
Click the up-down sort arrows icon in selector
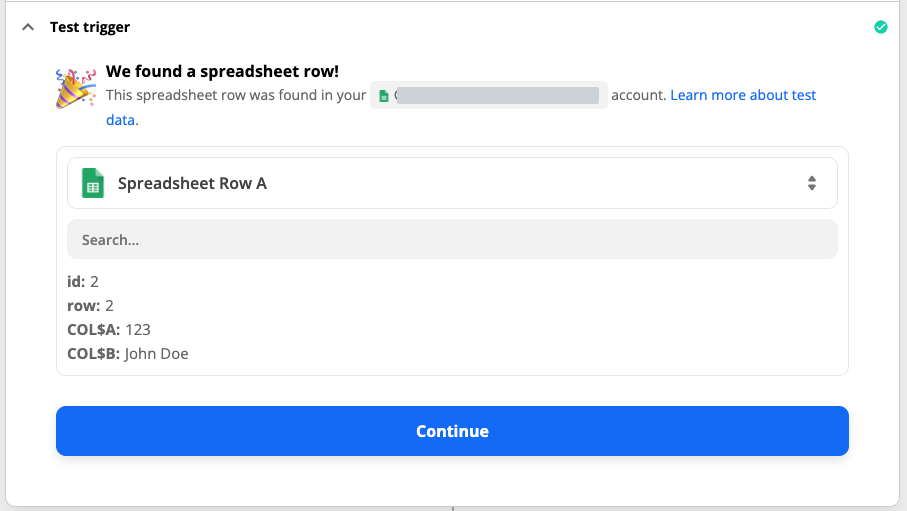pos(812,183)
